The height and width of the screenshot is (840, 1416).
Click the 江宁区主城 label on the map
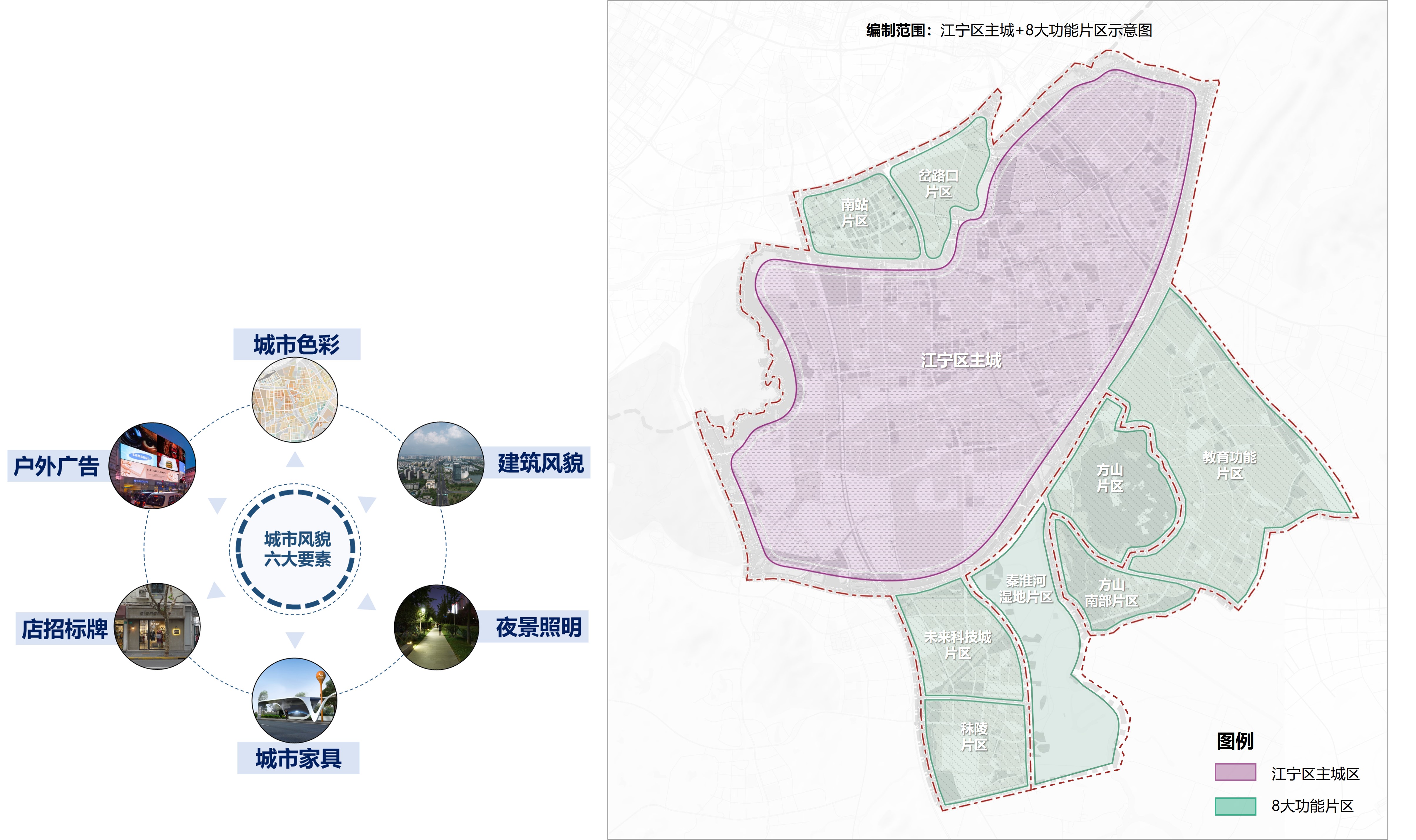coord(961,360)
